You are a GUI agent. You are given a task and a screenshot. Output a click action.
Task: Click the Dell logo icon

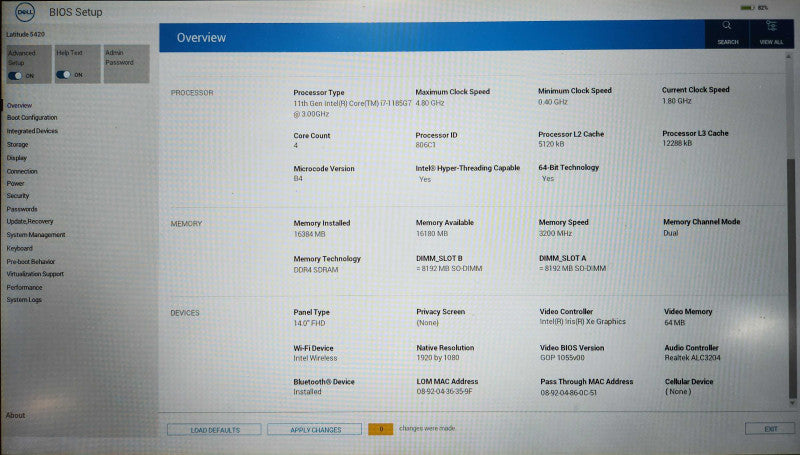(25, 12)
